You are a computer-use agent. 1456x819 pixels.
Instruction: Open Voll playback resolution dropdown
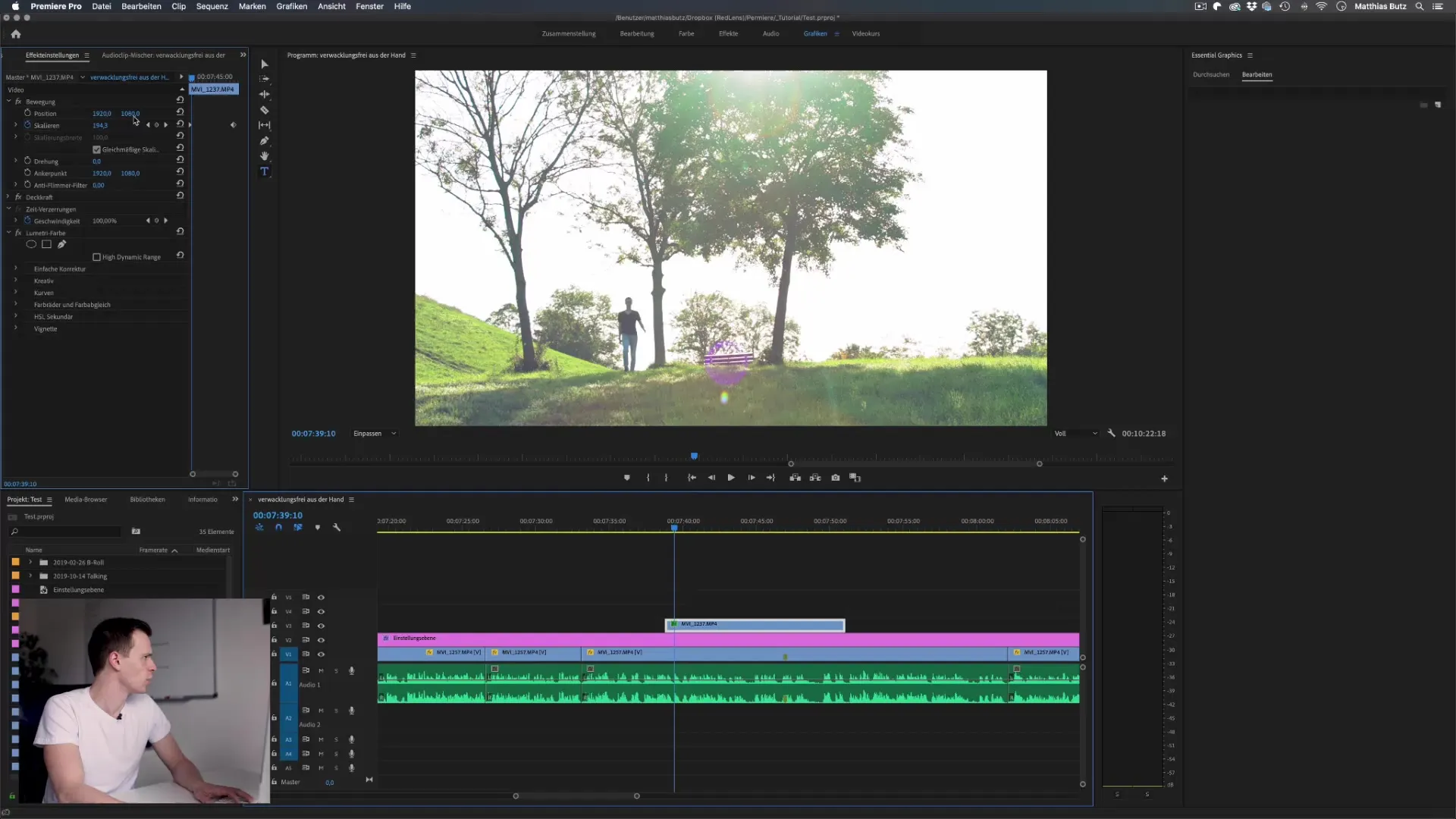point(1075,434)
